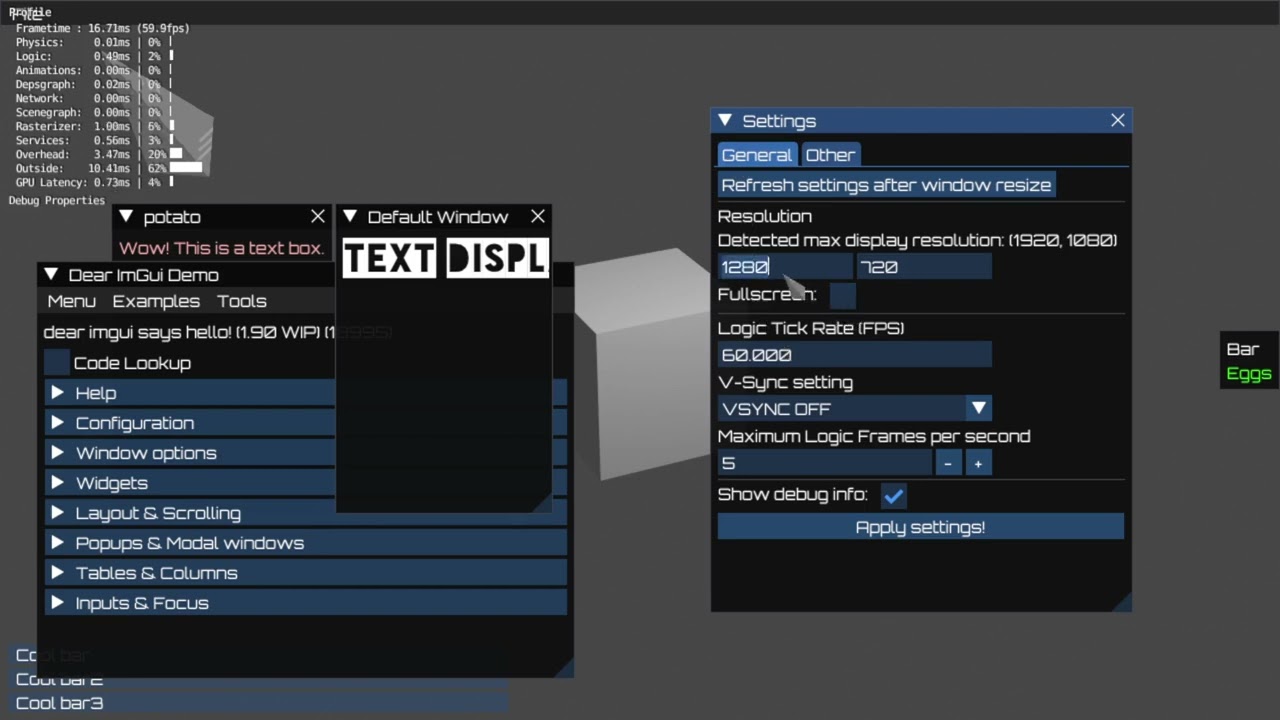Viewport: 1280px width, 720px height.
Task: Toggle the Fullscreen checkbox
Action: click(x=843, y=294)
